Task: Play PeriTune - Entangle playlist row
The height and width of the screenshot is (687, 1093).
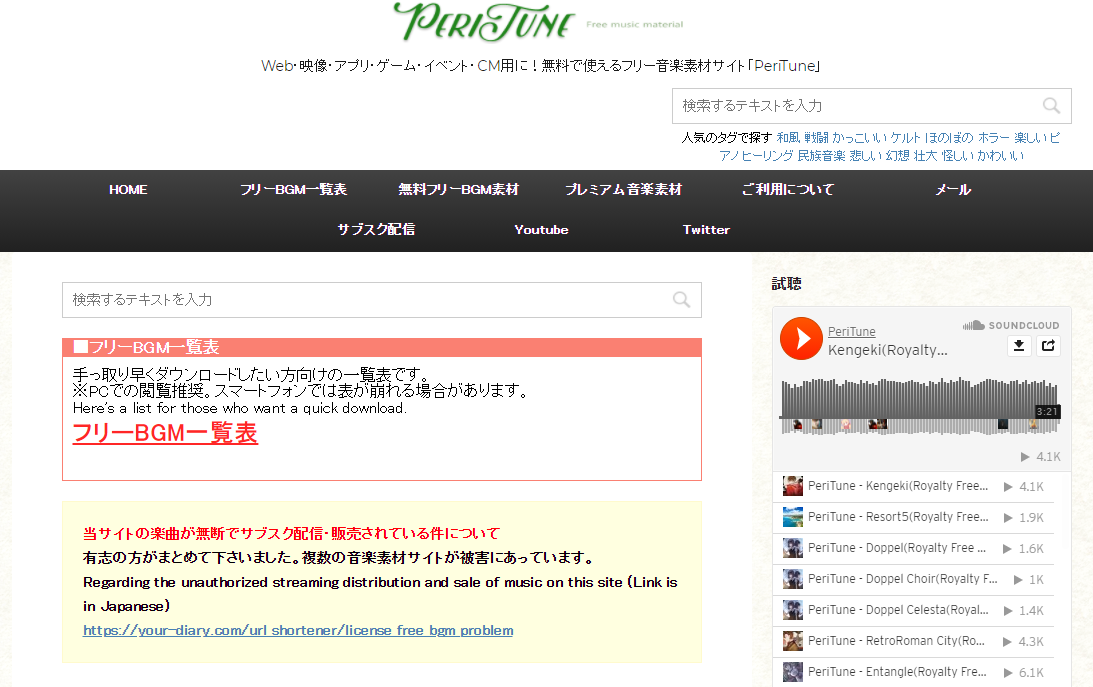Action: point(913,672)
